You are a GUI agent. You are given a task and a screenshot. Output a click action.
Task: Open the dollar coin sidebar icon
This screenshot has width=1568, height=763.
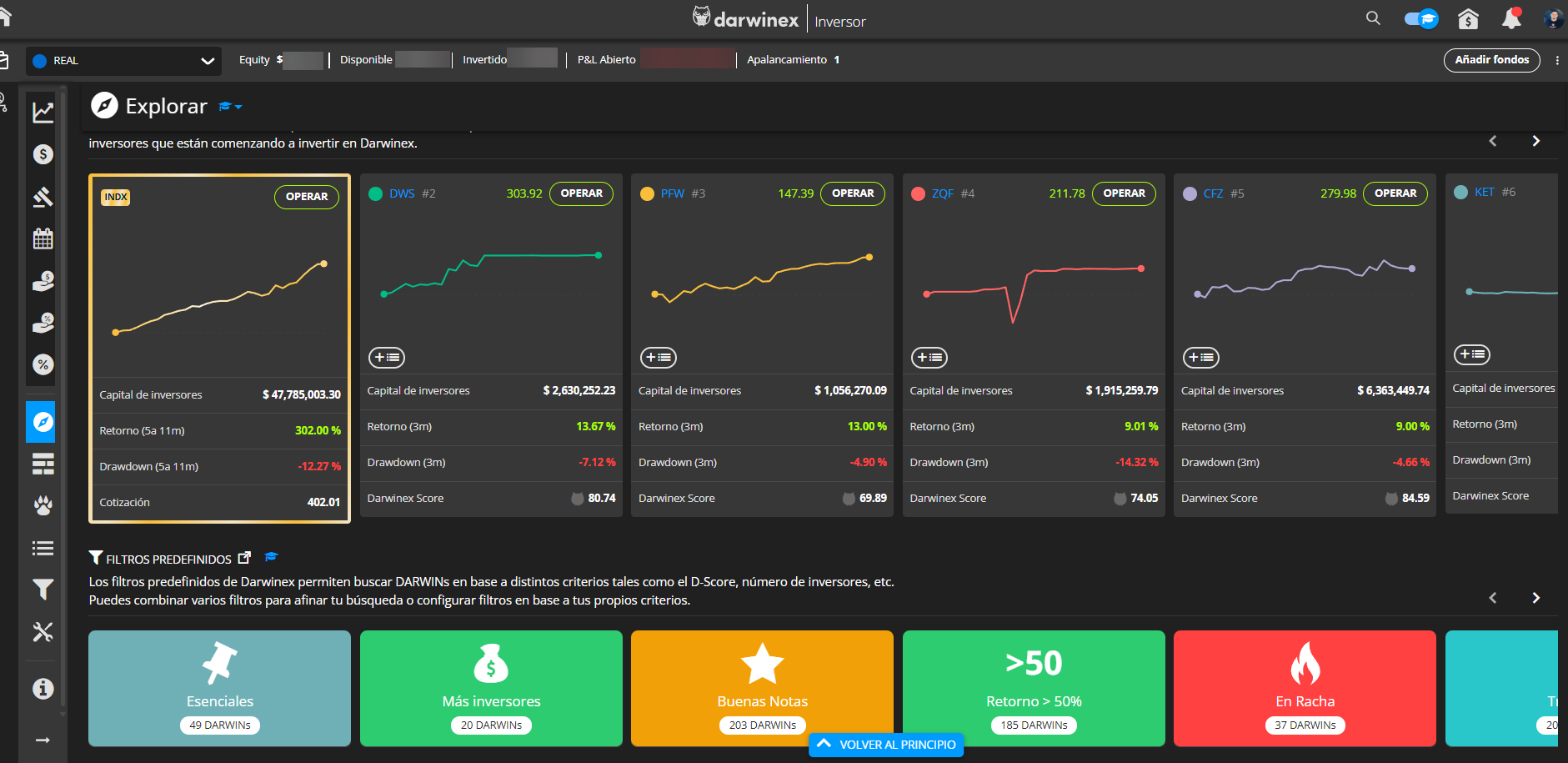(x=43, y=154)
